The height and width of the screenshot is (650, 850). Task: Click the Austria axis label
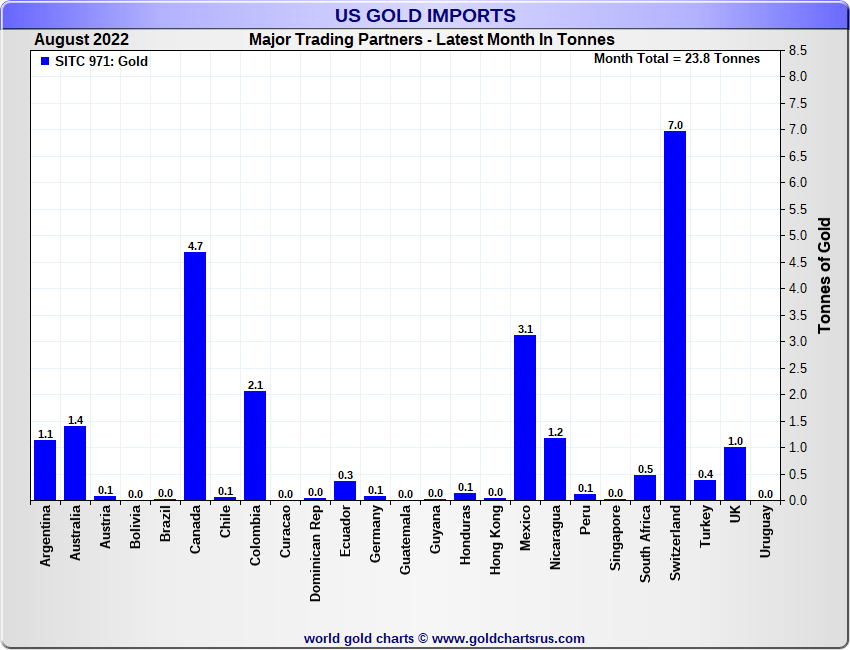coord(105,526)
